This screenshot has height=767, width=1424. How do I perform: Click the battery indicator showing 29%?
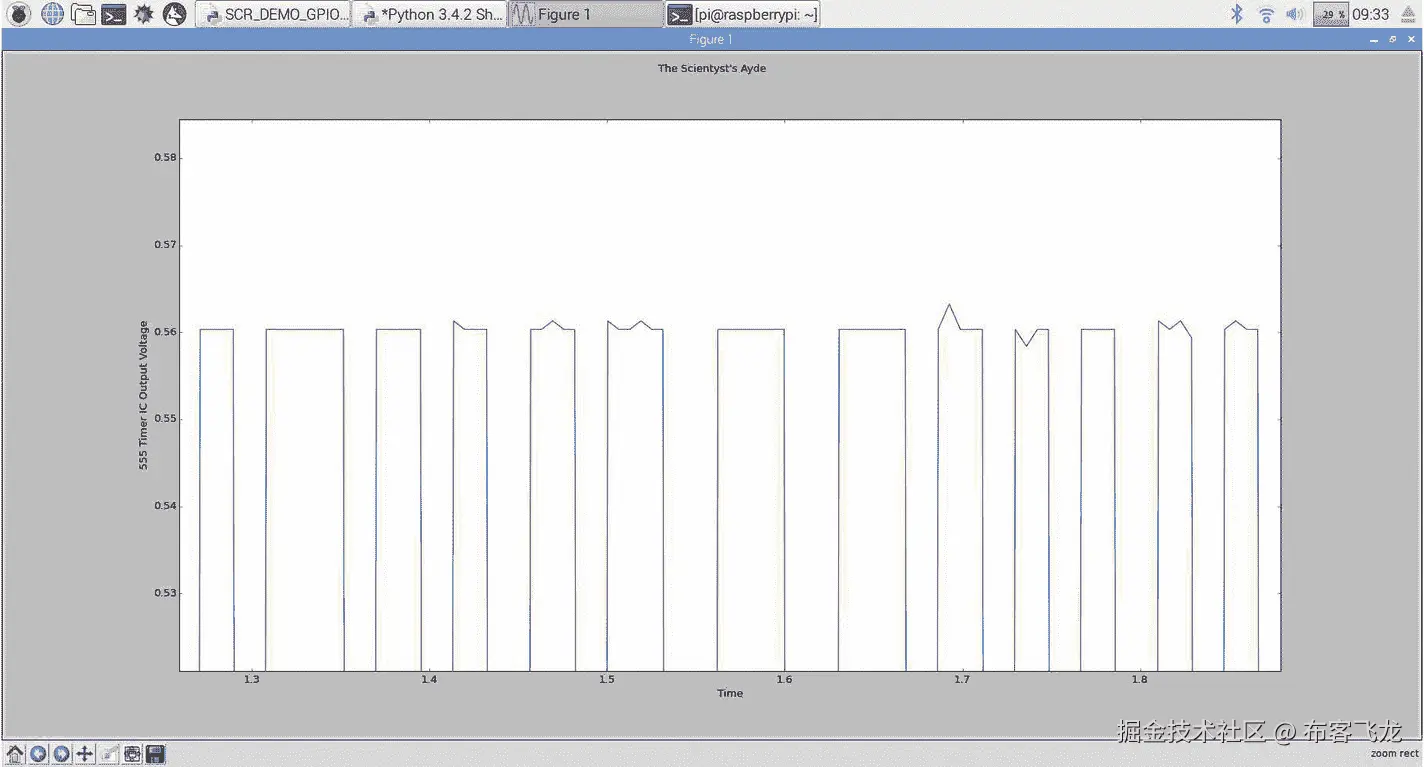[x=1330, y=14]
